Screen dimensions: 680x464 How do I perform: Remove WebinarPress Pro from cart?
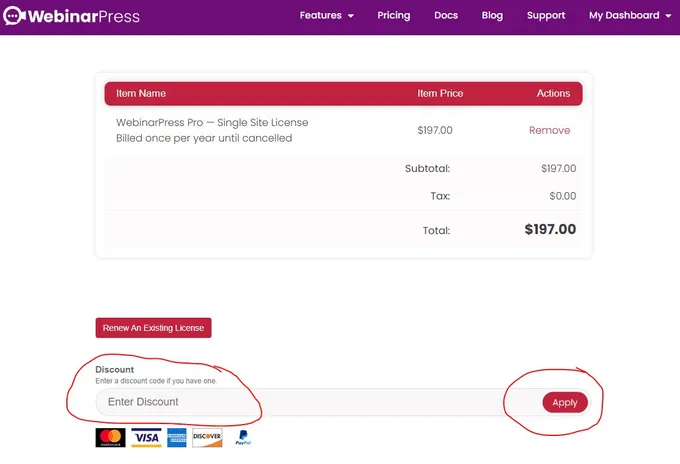tap(549, 131)
